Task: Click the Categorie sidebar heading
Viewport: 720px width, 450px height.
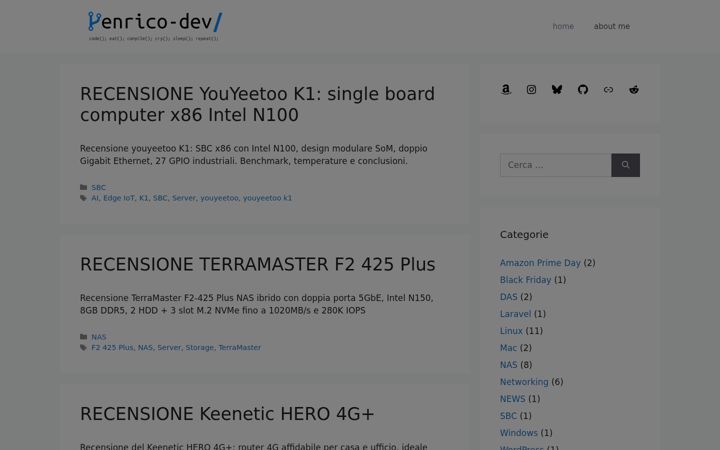Action: [x=524, y=235]
